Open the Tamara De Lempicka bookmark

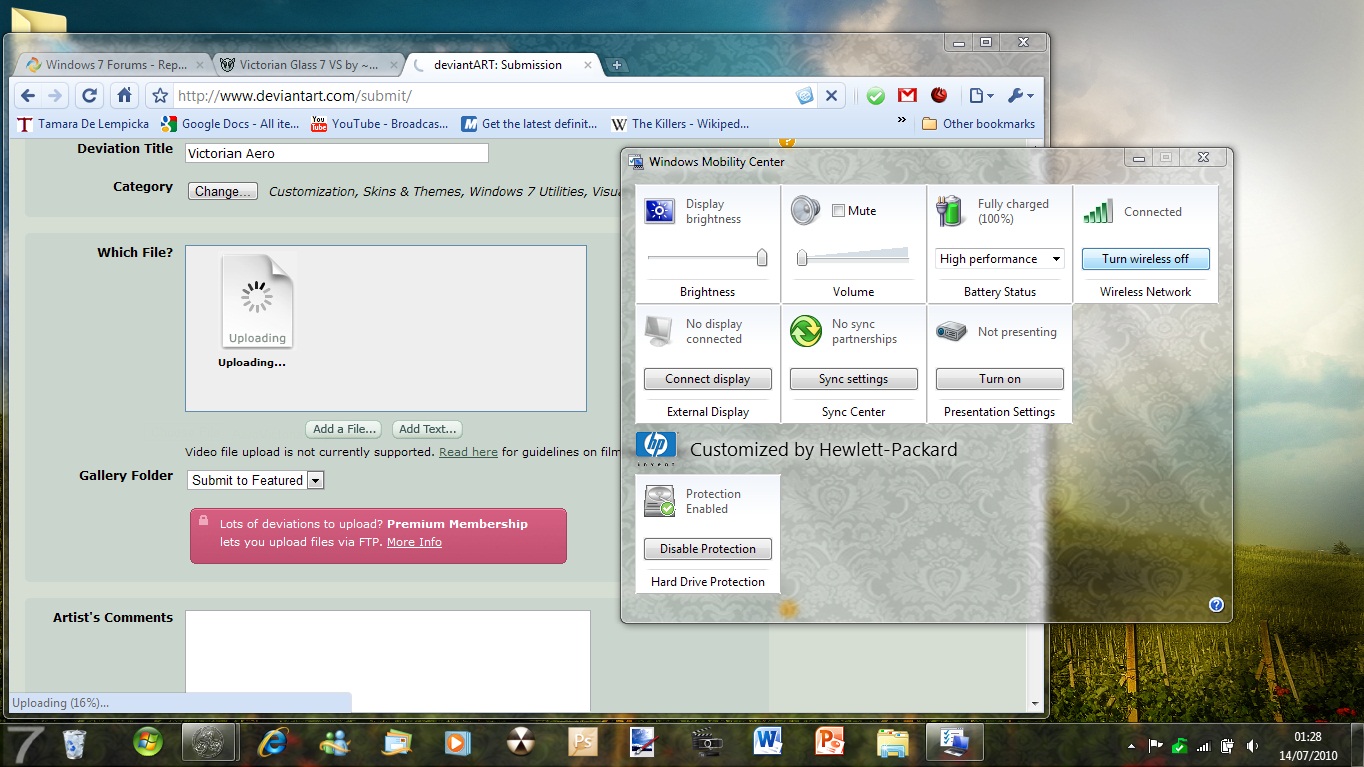point(84,124)
